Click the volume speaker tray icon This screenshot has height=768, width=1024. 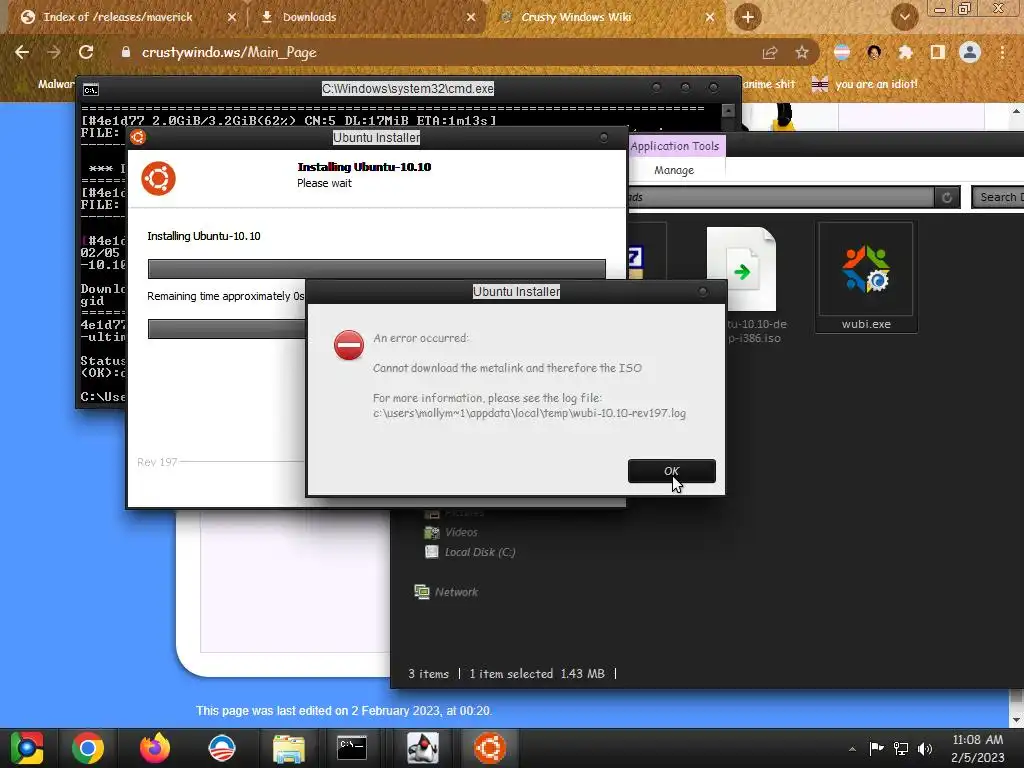pos(925,748)
